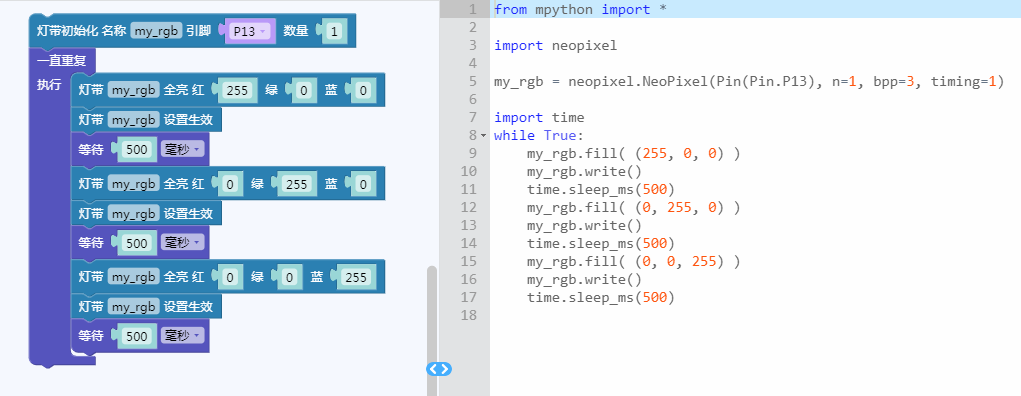Click code line 1 'from mpython import *'
This screenshot has height=396, width=1021.
tap(580, 10)
